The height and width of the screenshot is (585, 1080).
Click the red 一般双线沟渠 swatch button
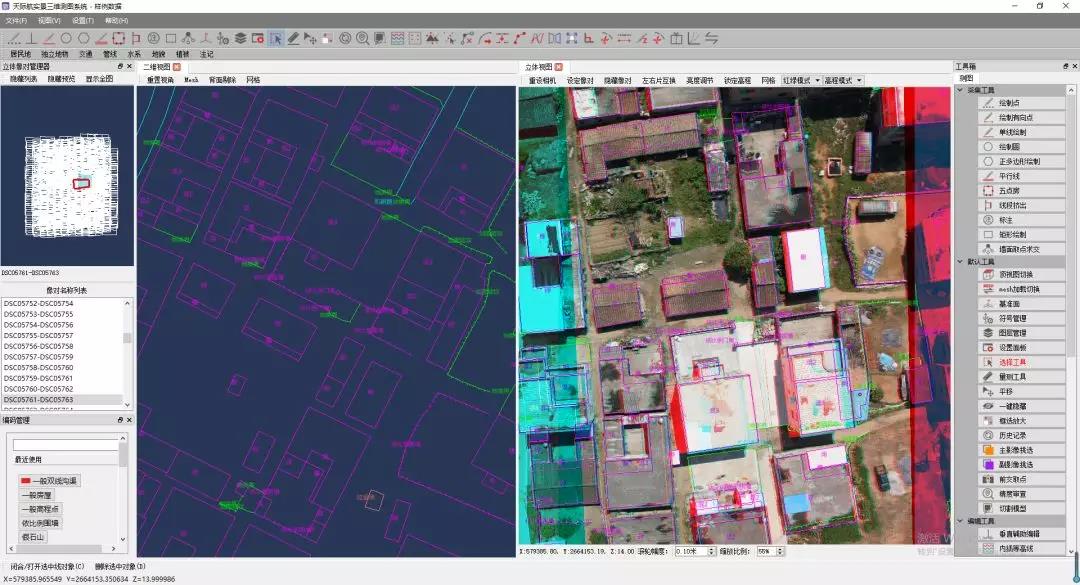click(x=48, y=481)
